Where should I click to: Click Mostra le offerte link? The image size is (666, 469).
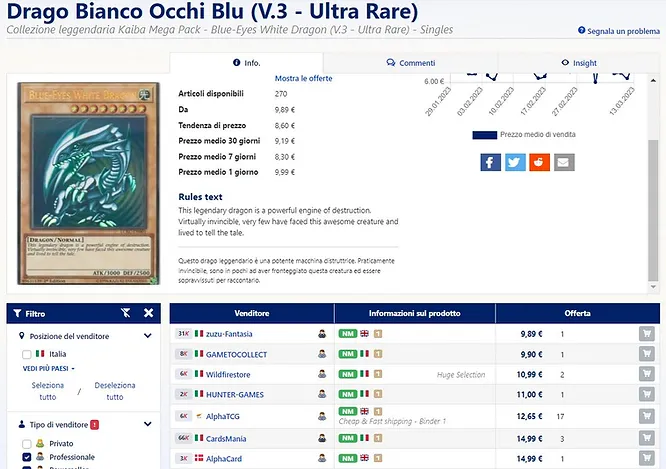303,79
